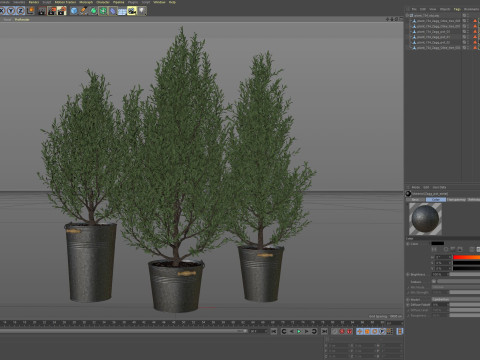Toggle point level animation recording icon
The image size is (480, 360).
tap(389, 331)
